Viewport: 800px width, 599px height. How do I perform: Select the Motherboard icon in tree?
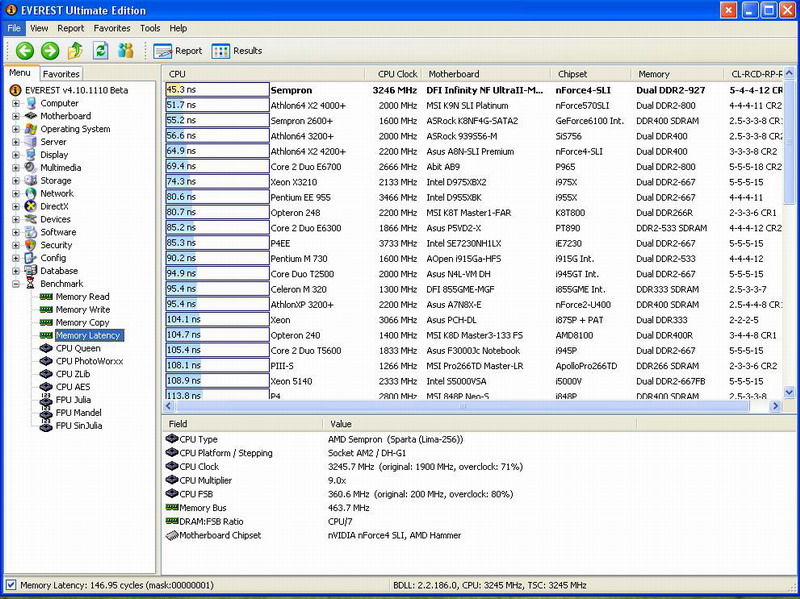[31, 116]
